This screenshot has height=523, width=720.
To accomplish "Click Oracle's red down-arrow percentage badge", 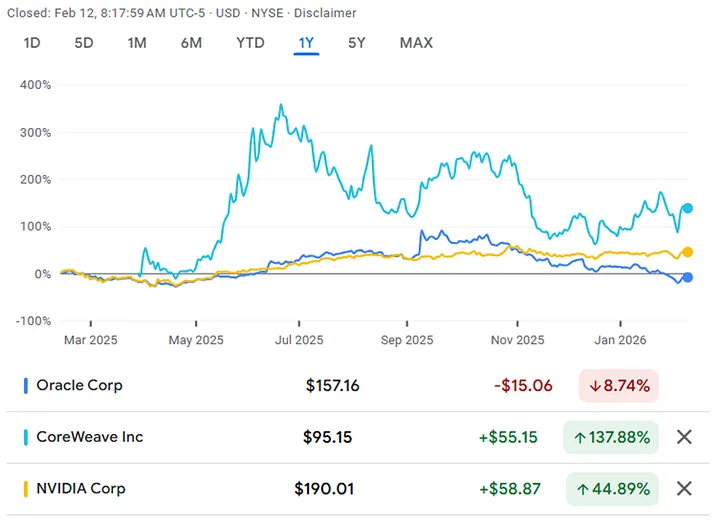I will pyautogui.click(x=618, y=385).
